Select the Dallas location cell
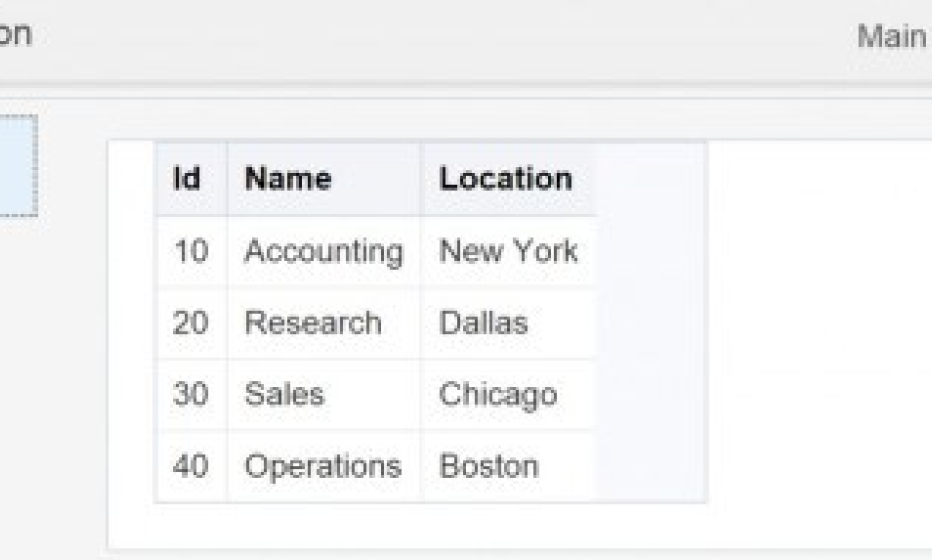Image resolution: width=932 pixels, height=560 pixels. click(483, 323)
